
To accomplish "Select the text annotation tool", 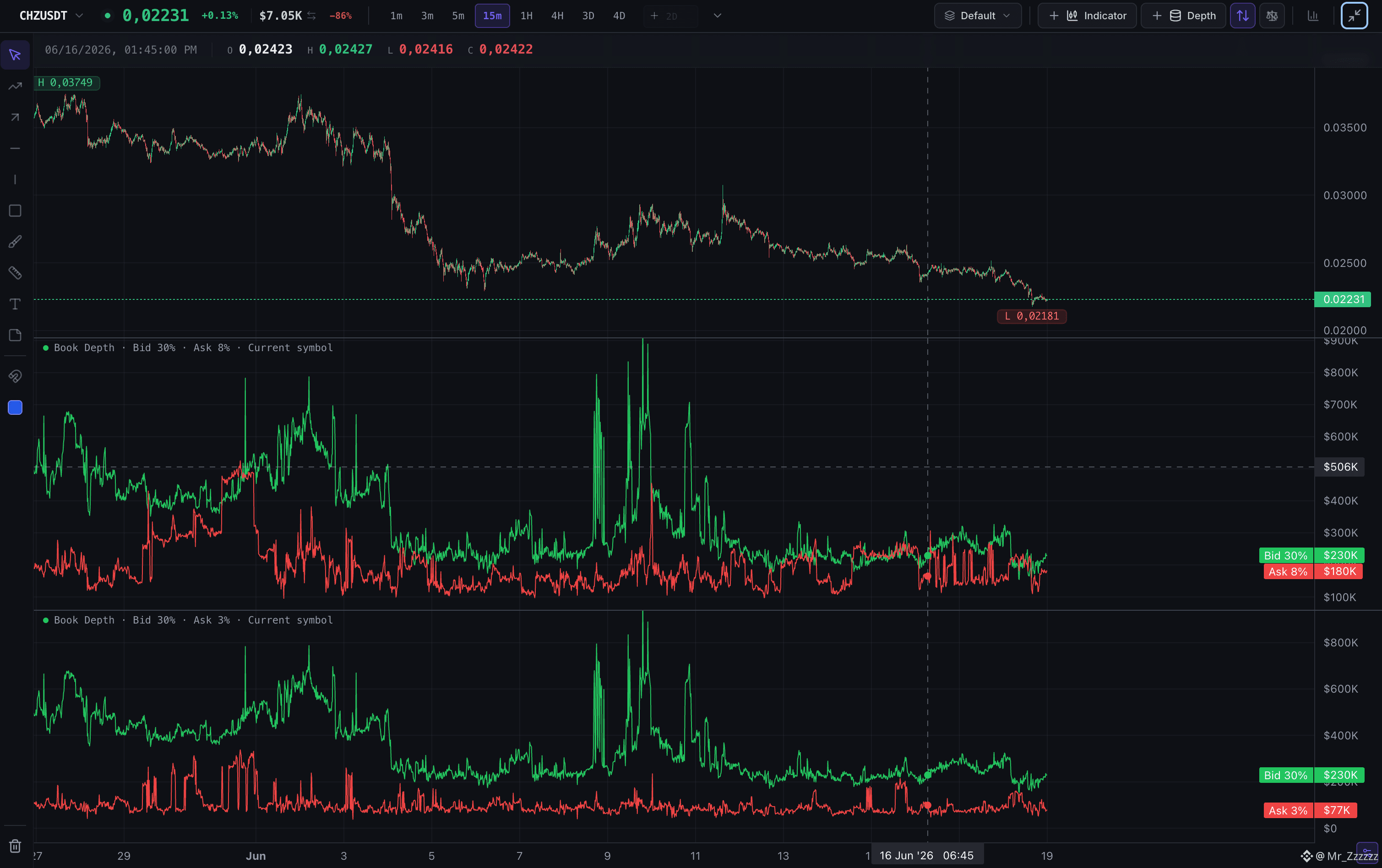I will [x=15, y=304].
